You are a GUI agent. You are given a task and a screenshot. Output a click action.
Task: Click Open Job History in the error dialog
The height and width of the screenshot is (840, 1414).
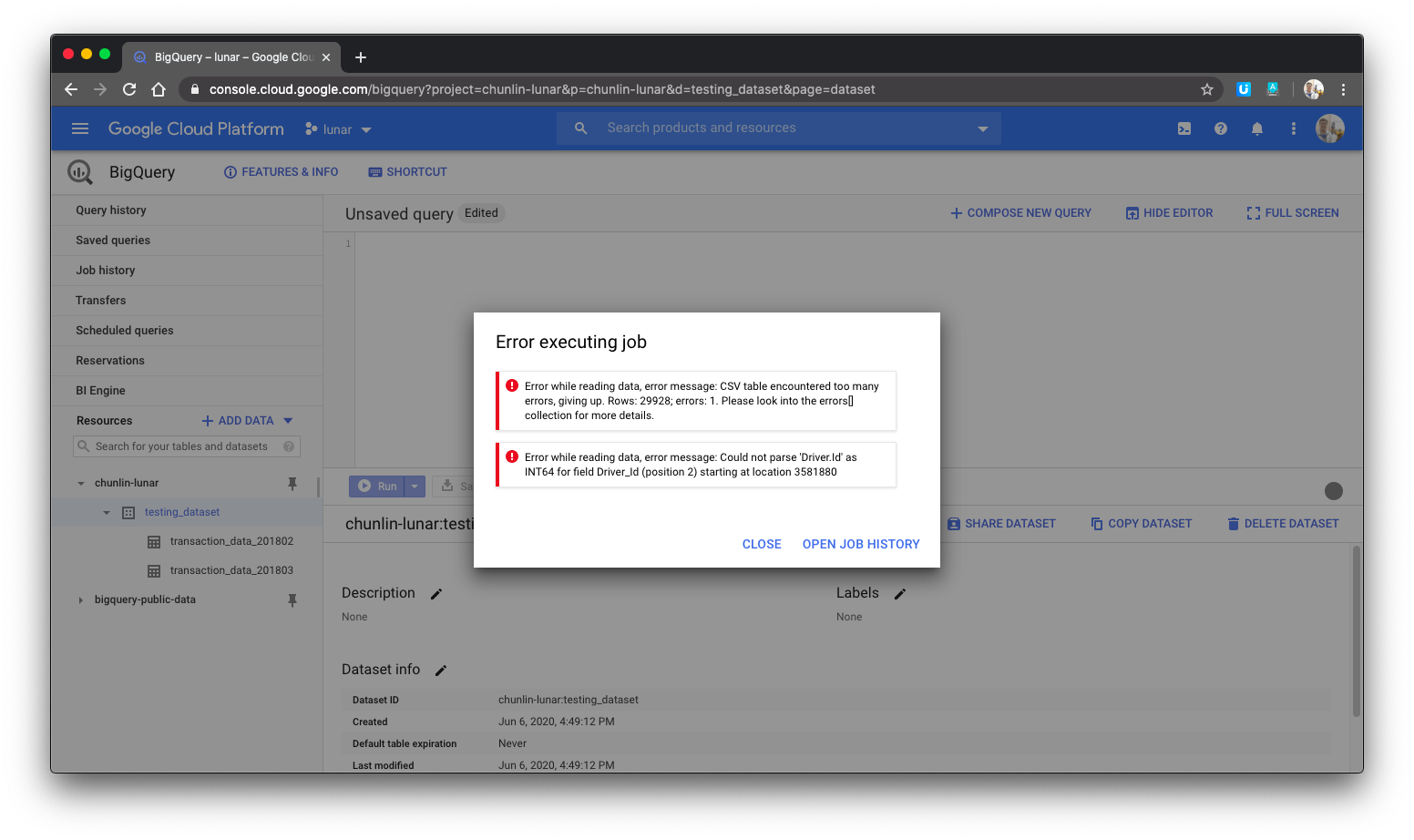860,544
